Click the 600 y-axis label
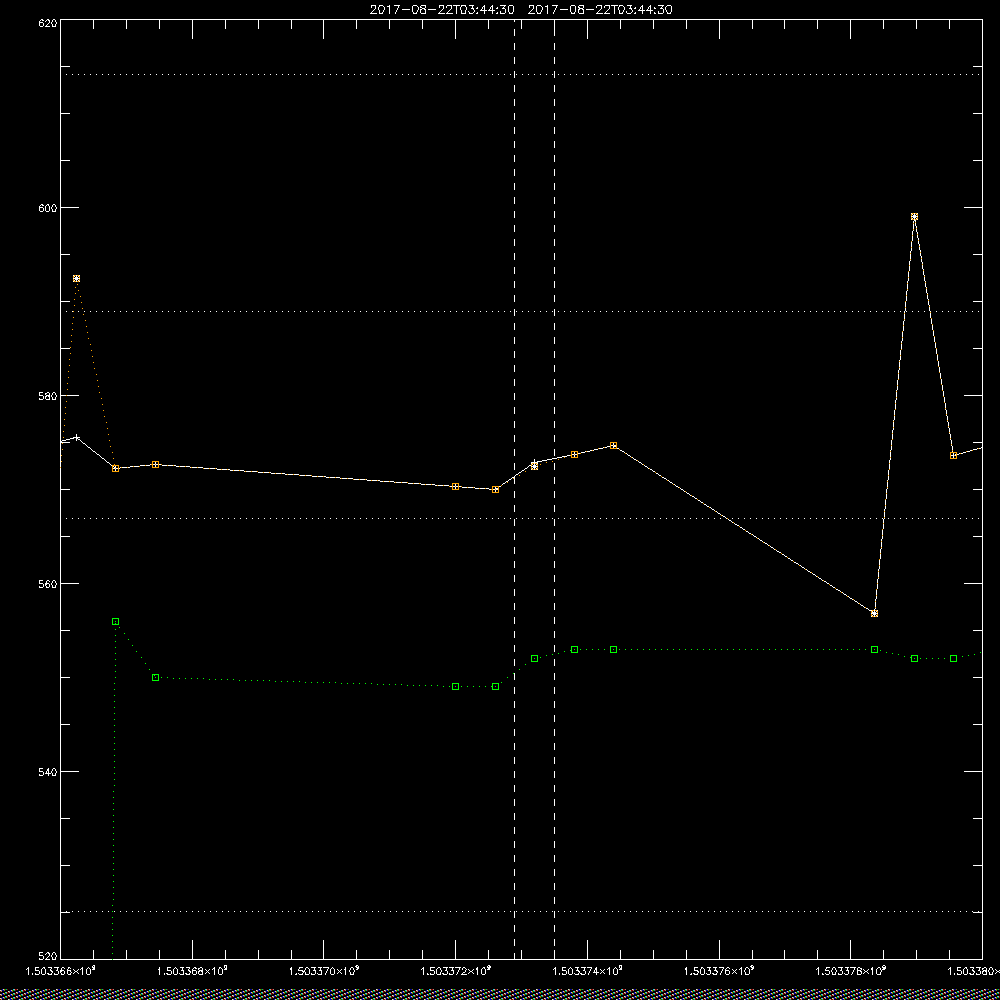Image resolution: width=1000 pixels, height=1000 pixels. pyautogui.click(x=48, y=208)
